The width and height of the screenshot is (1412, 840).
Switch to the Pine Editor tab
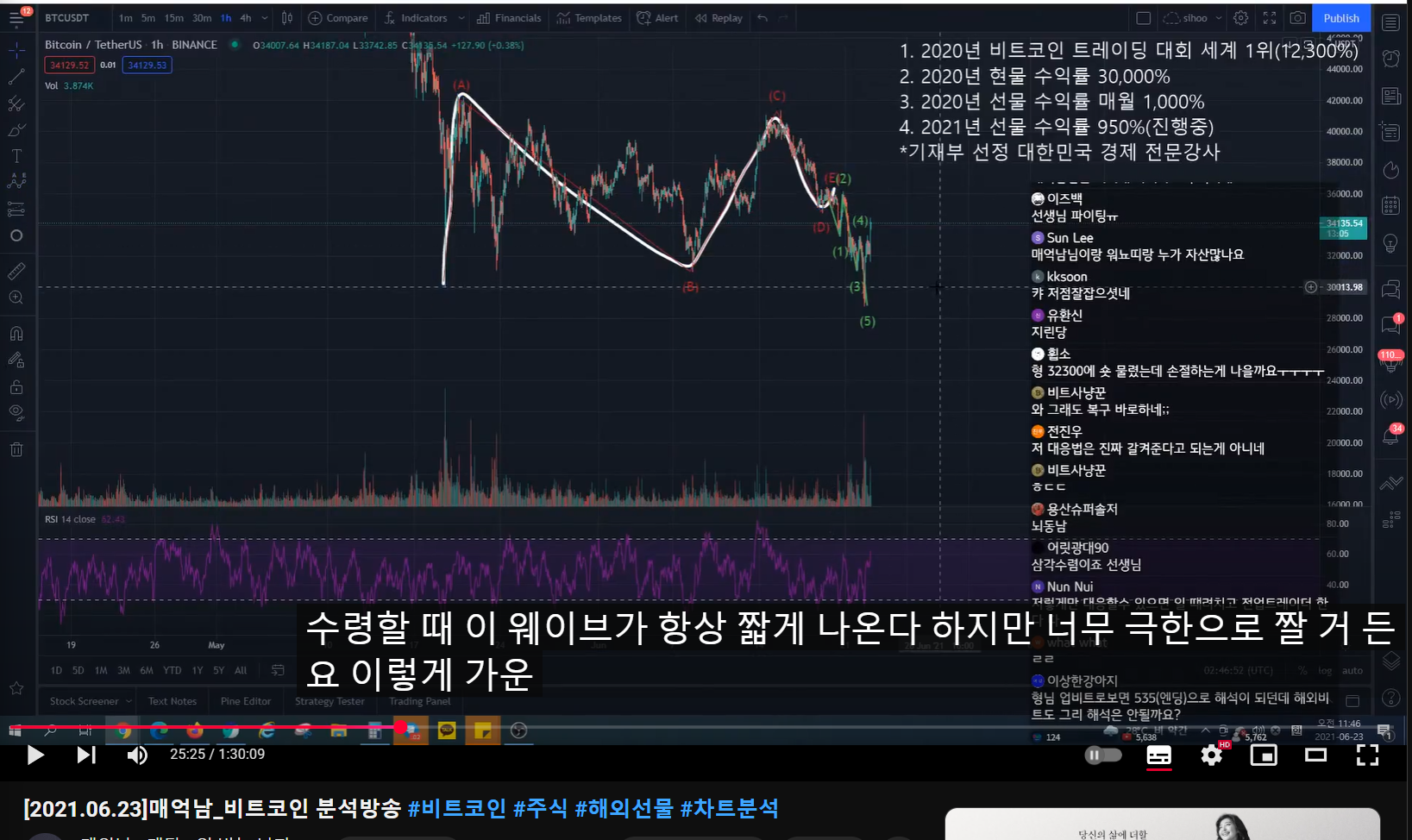pos(246,701)
